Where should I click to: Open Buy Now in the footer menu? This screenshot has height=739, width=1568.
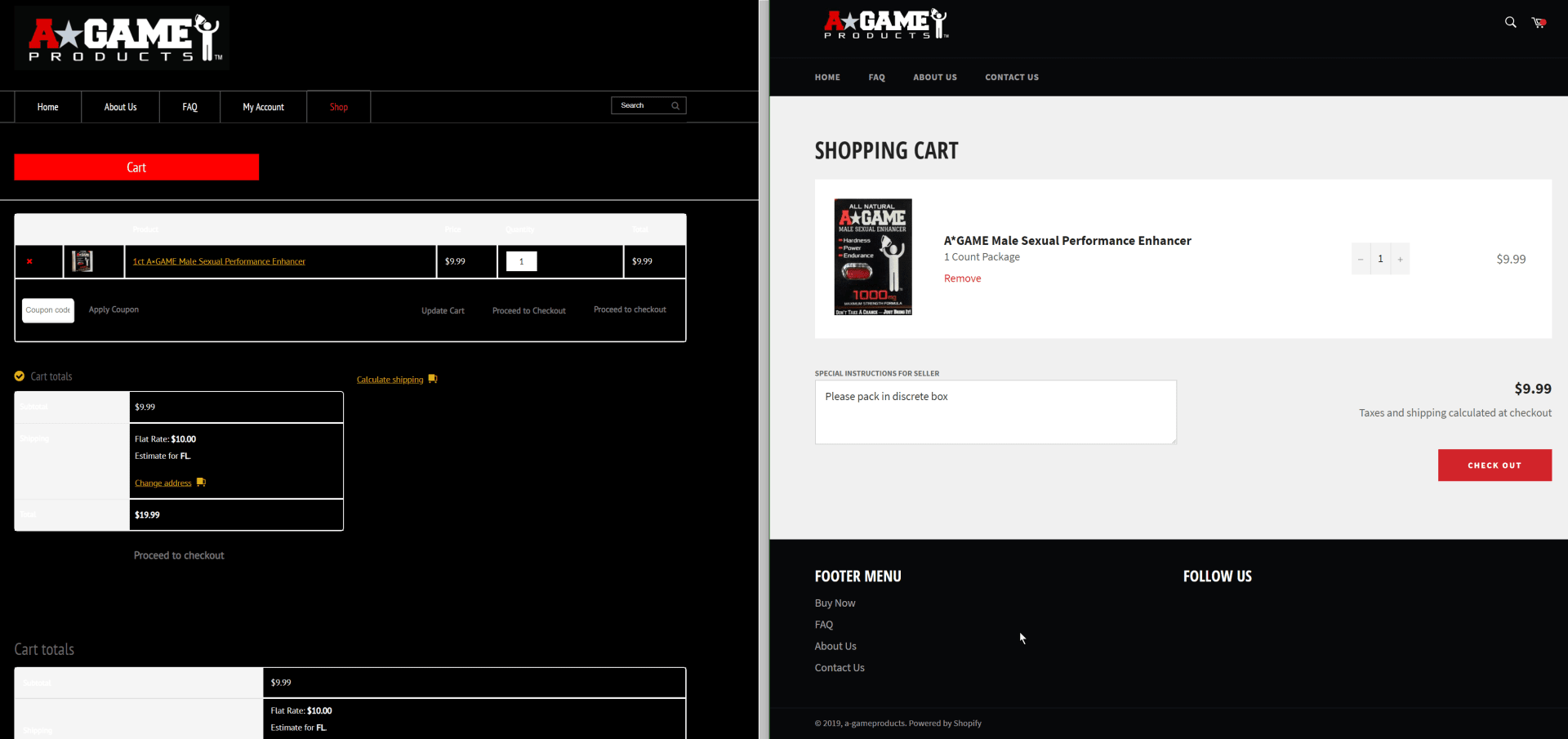pyautogui.click(x=835, y=603)
